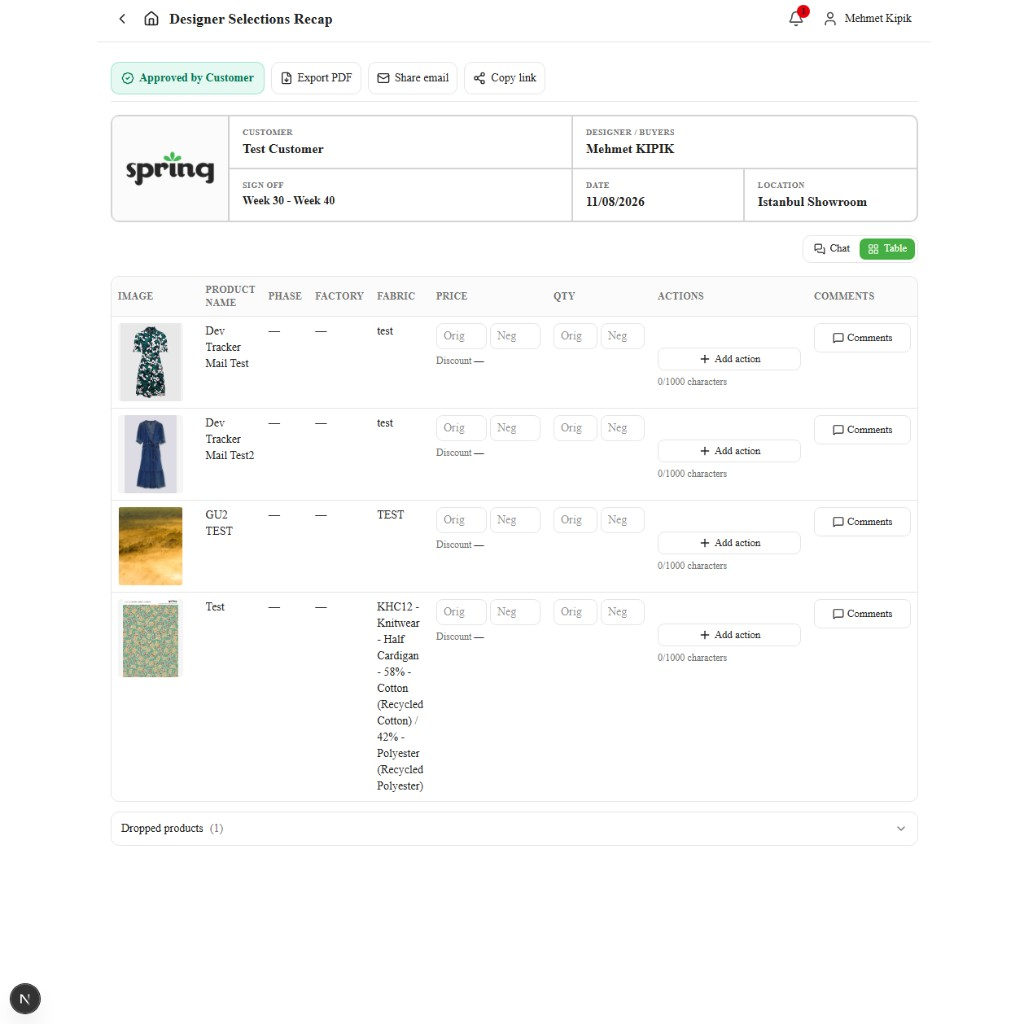
Task: Open Comments in KHC12 Knitwear row
Action: click(x=862, y=614)
